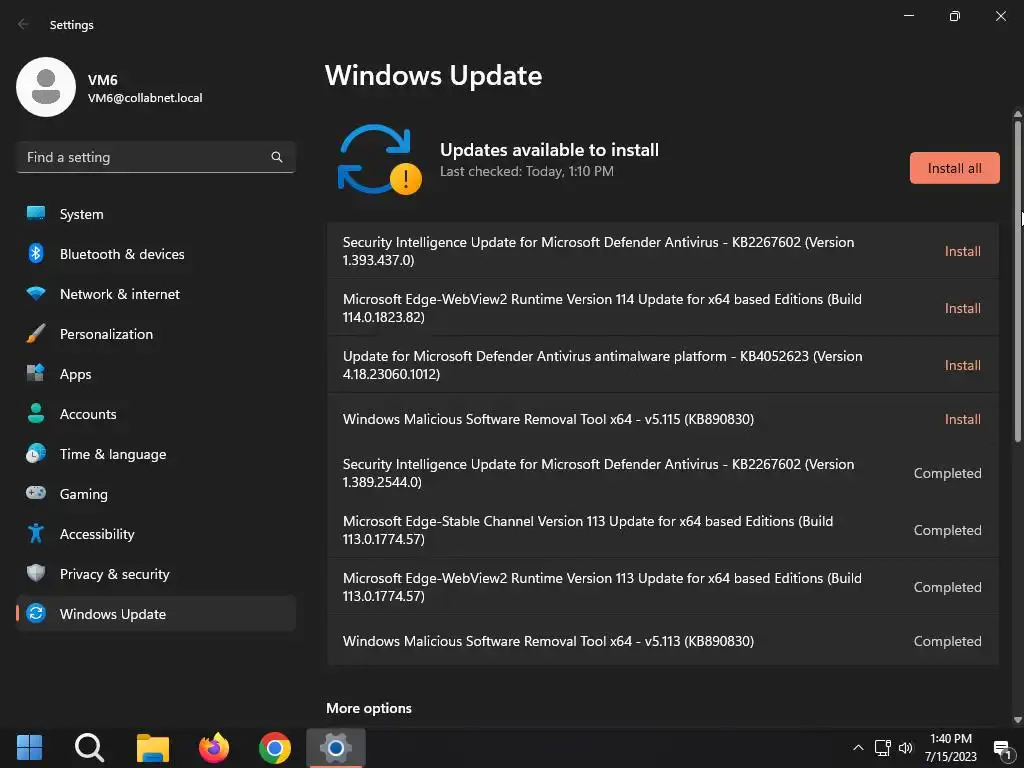Click the Install all button
The width and height of the screenshot is (1024, 768).
[954, 168]
